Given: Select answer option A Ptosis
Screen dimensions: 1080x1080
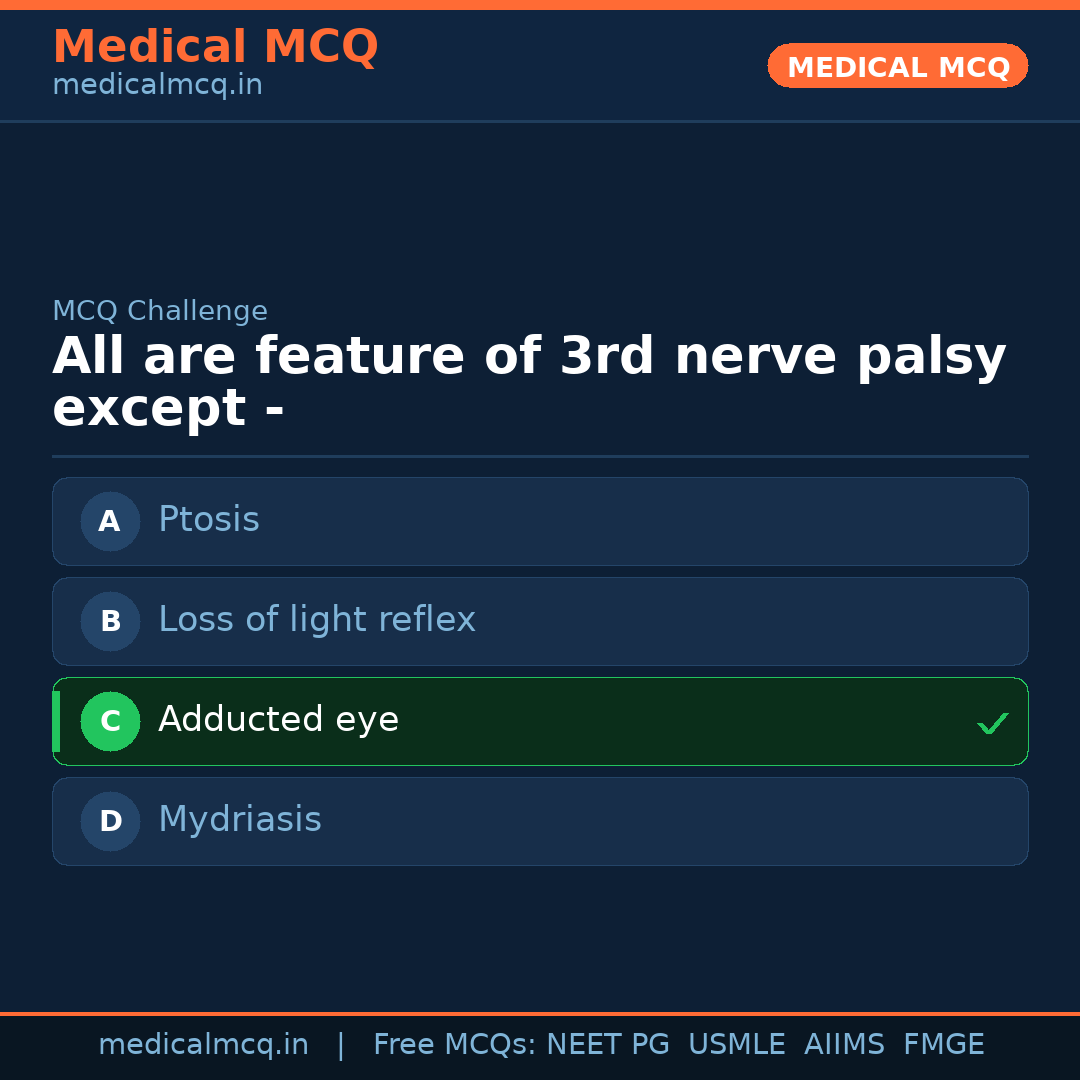Looking at the screenshot, I should coord(540,521).
